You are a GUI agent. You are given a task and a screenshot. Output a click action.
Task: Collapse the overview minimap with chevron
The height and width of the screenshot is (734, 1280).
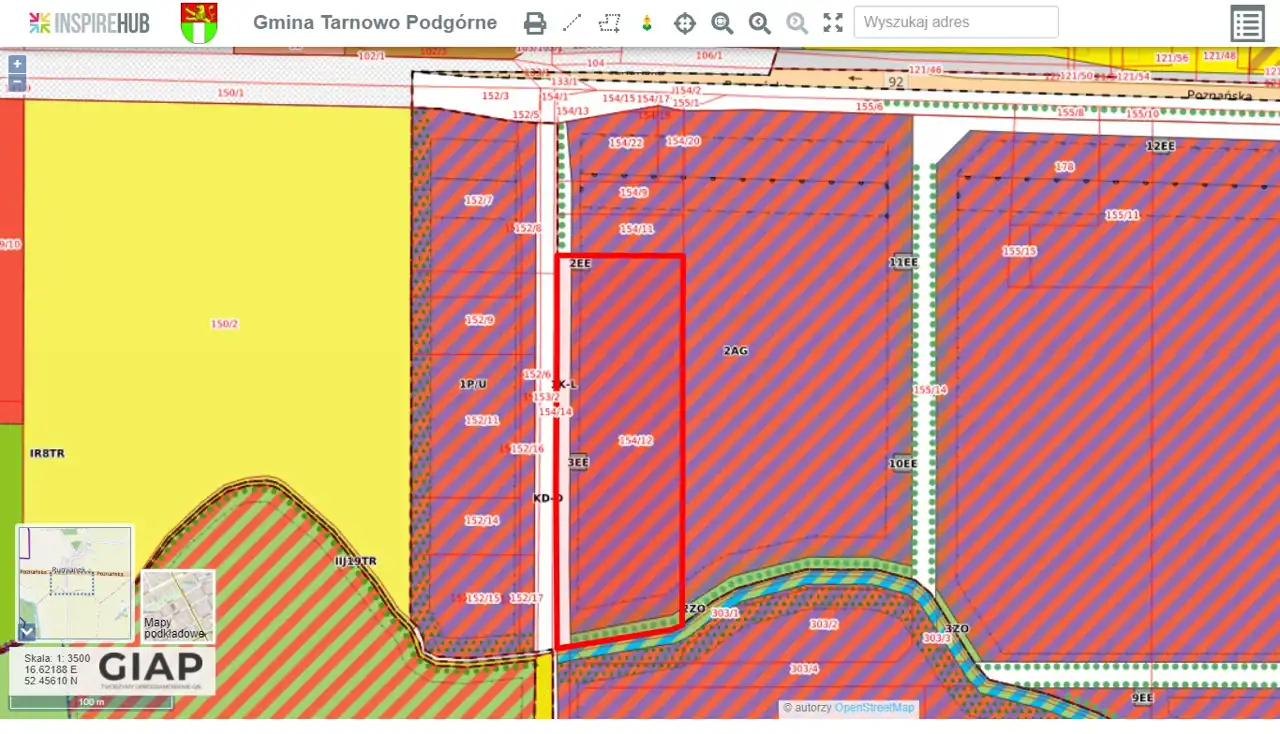pos(27,631)
